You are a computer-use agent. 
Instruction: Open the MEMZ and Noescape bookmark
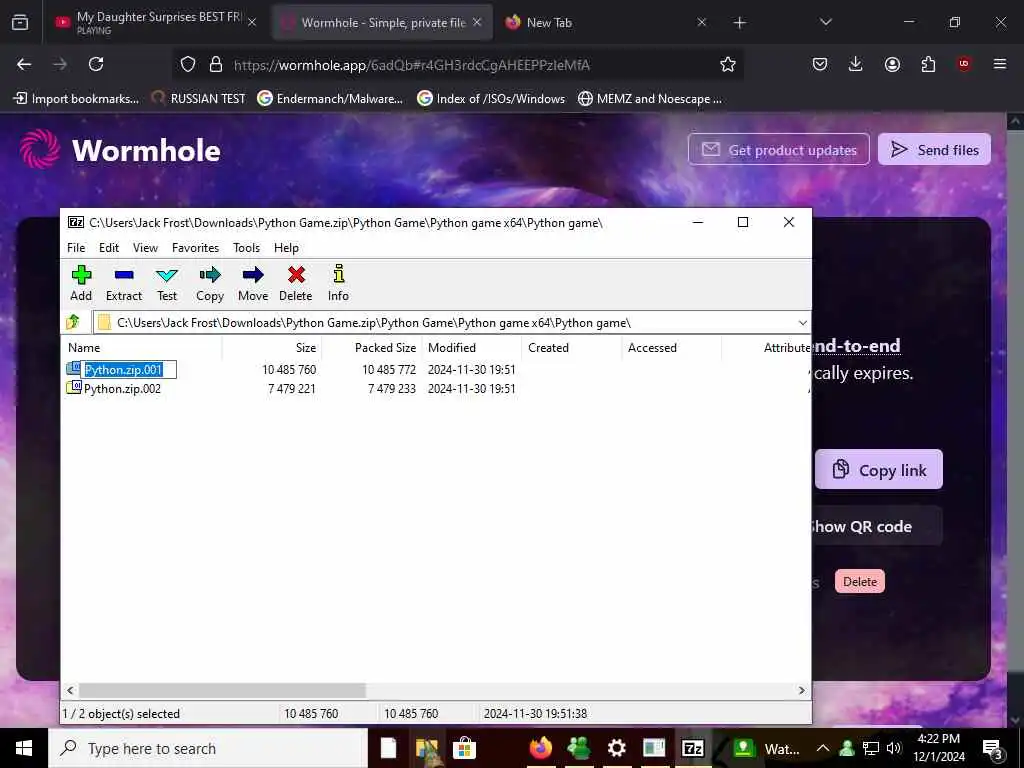(x=650, y=99)
